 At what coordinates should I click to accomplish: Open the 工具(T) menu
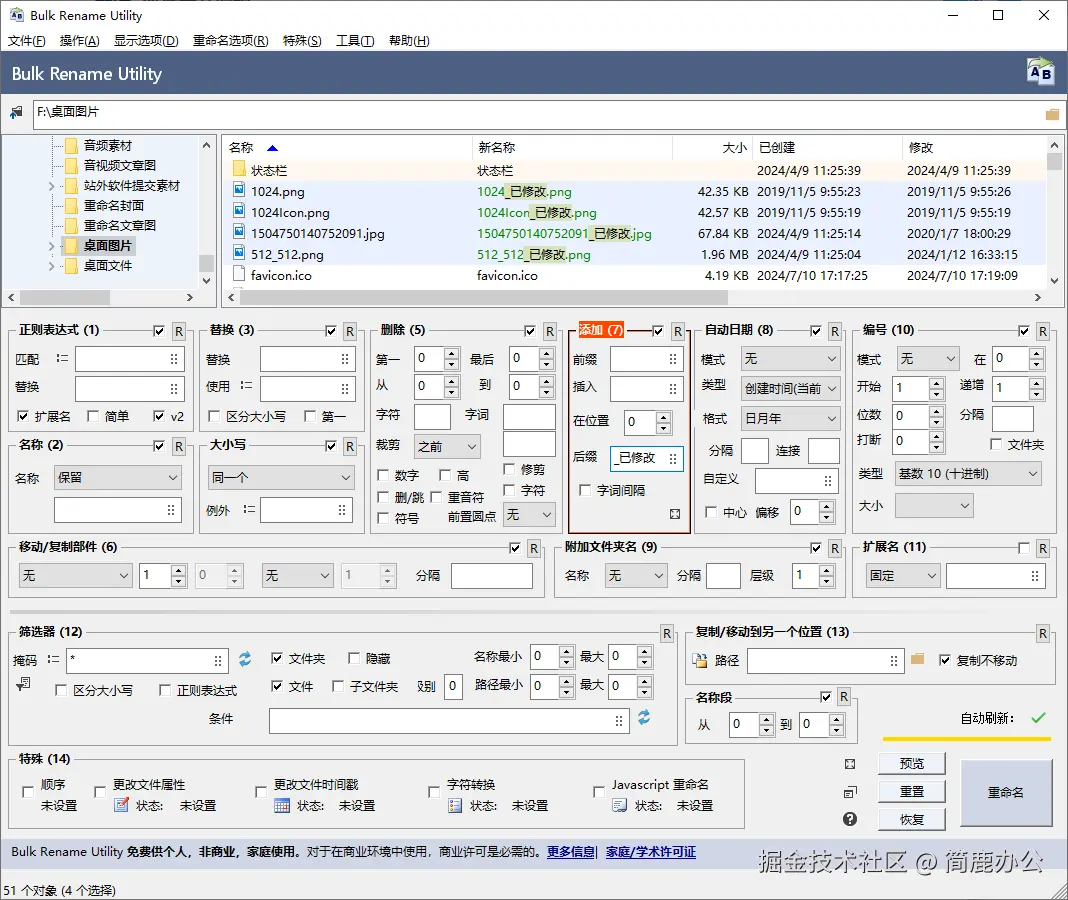click(x=355, y=40)
